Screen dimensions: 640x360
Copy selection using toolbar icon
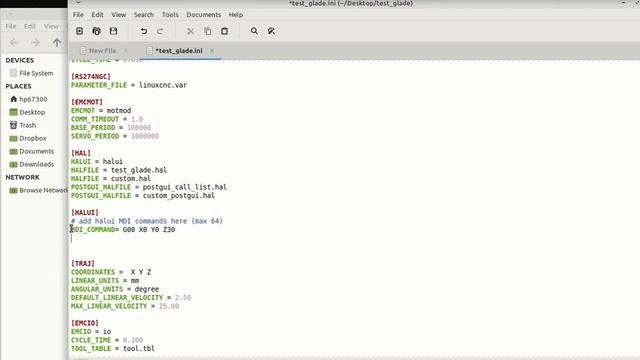coord(207,31)
